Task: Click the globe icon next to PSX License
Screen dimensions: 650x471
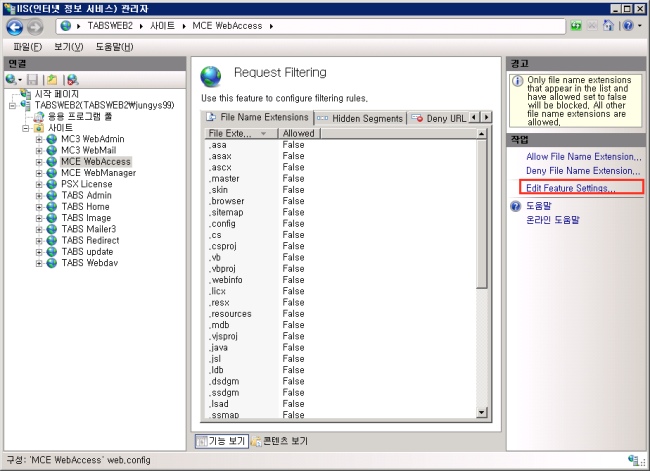Action: coord(51,184)
